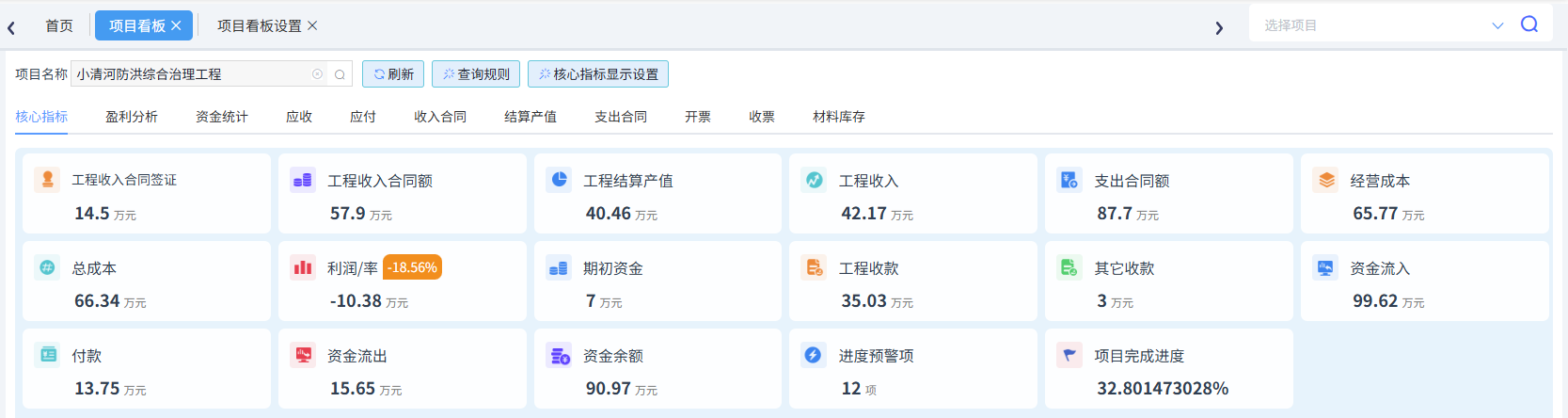Select the 核心指标 tab

coord(41,117)
